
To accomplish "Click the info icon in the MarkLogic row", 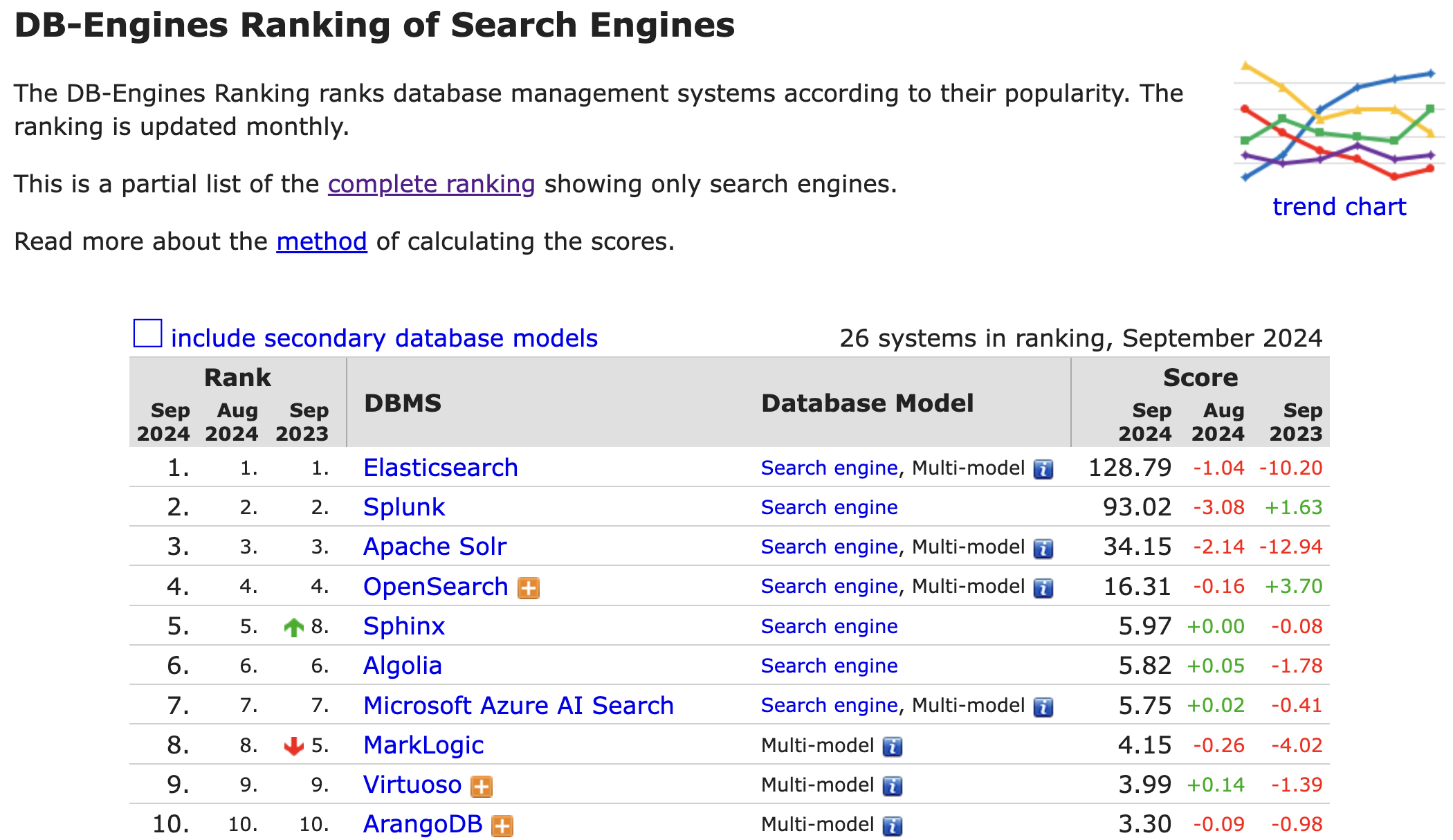I will point(893,747).
